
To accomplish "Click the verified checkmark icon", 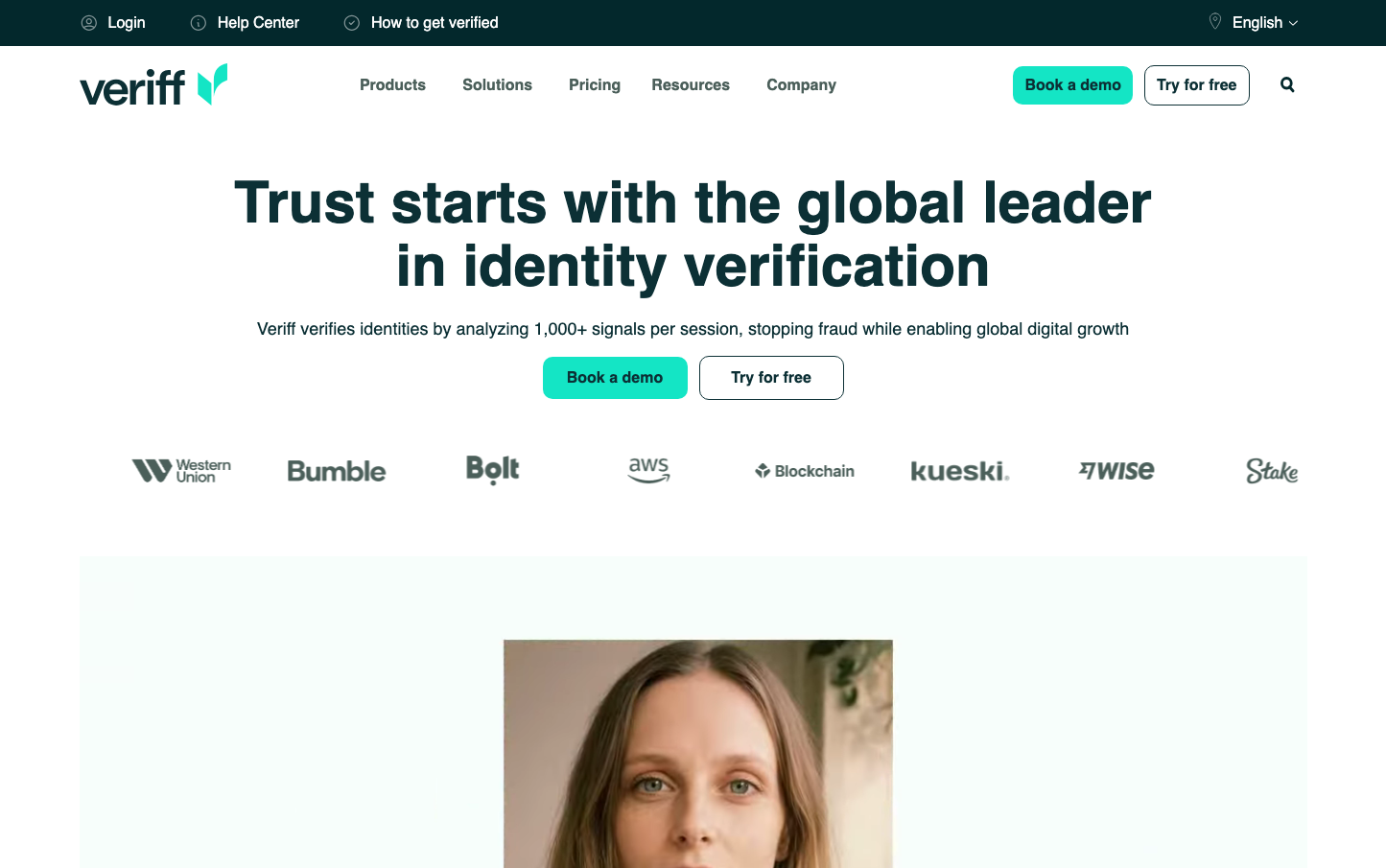I will click(352, 23).
